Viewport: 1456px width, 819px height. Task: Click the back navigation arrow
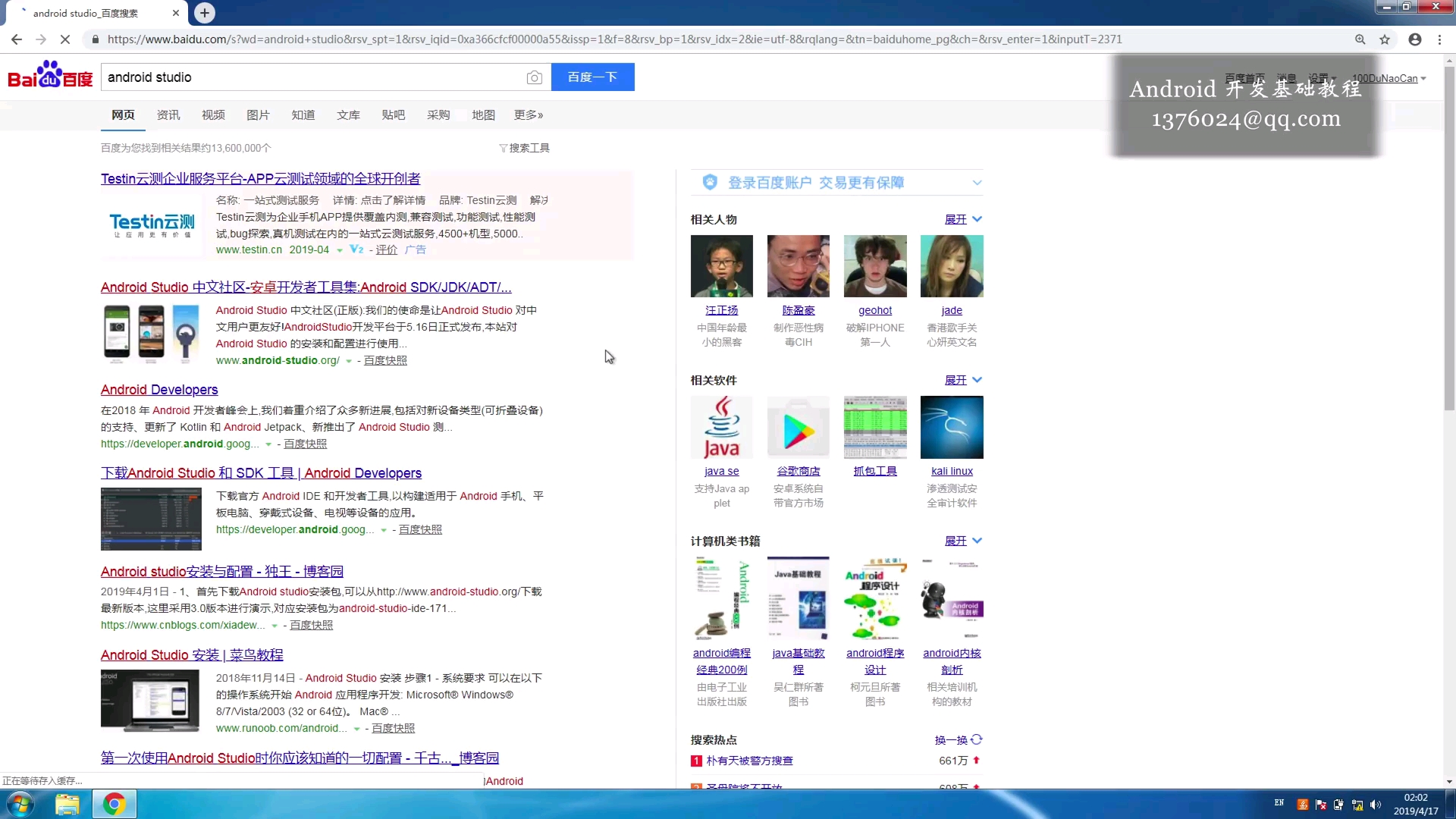[17, 39]
